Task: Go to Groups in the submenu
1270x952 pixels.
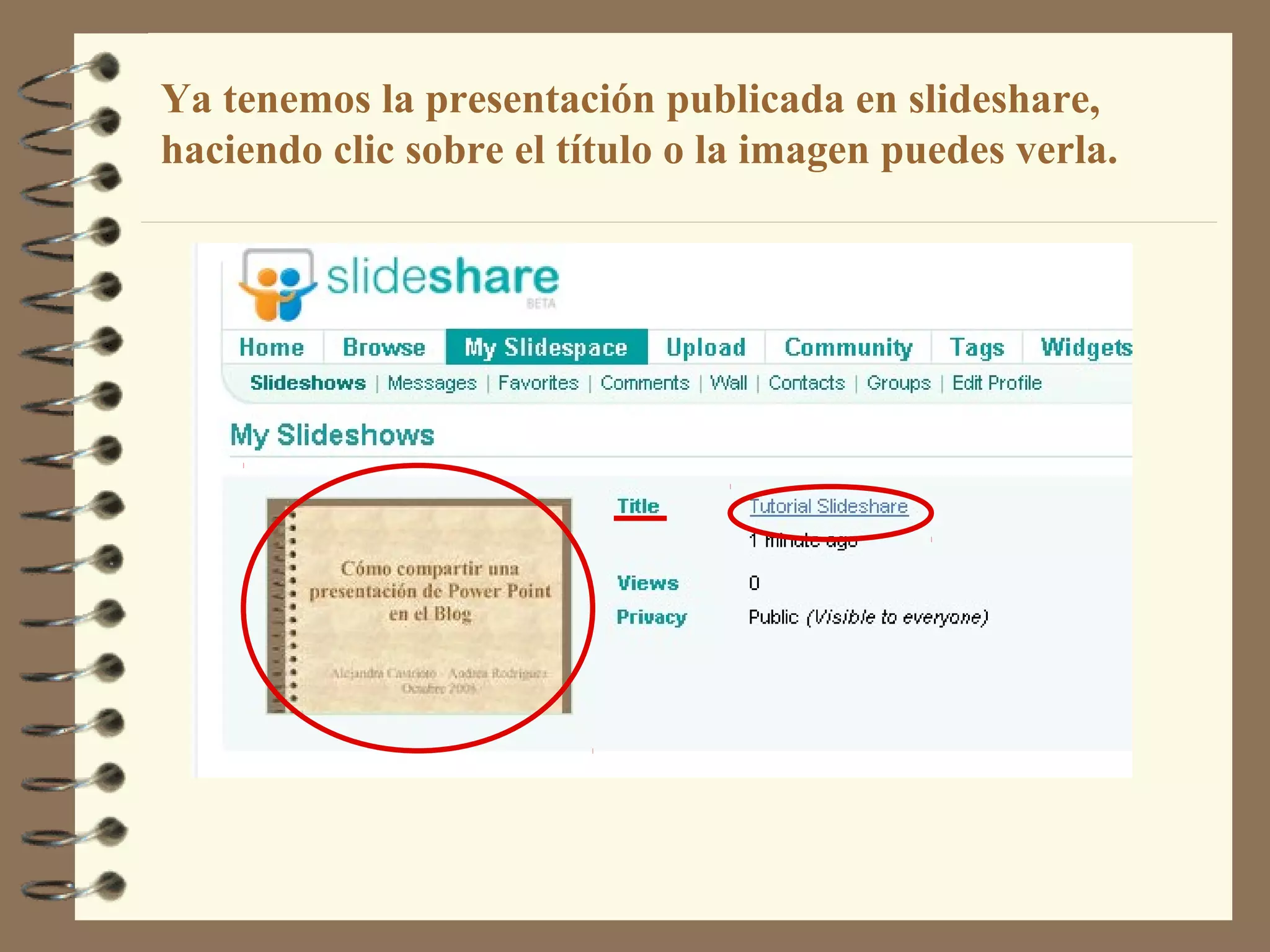Action: coord(899,383)
